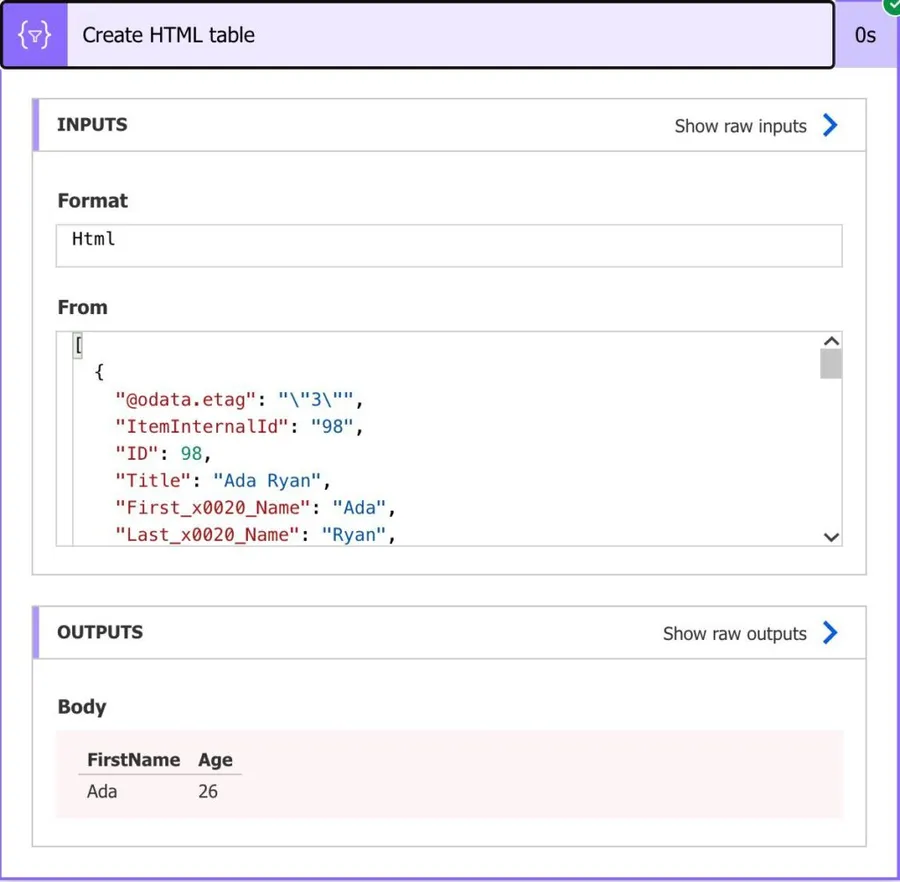The image size is (900, 882).
Task: Click the scroll down arrow in From box
Action: [x=830, y=537]
